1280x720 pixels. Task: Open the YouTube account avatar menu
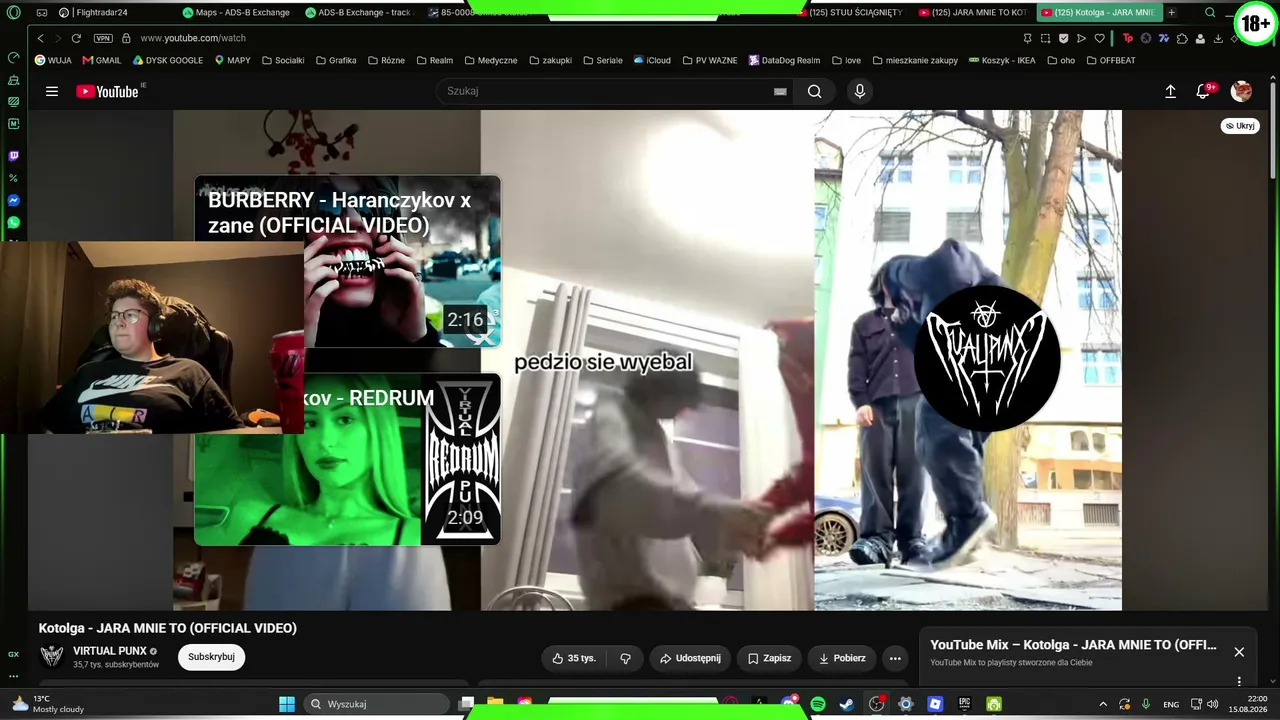coord(1241,91)
